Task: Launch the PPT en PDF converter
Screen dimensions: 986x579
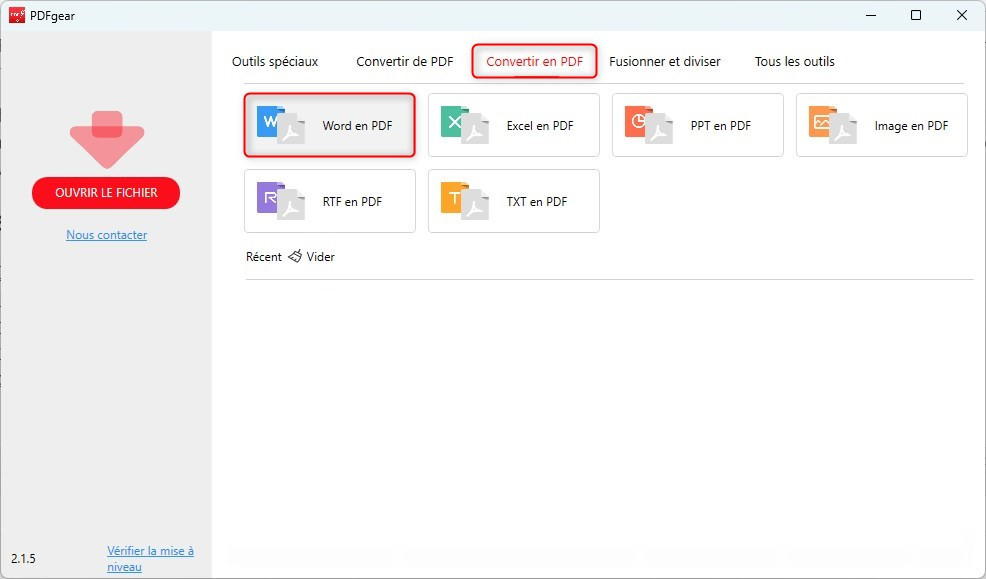Action: (x=697, y=124)
